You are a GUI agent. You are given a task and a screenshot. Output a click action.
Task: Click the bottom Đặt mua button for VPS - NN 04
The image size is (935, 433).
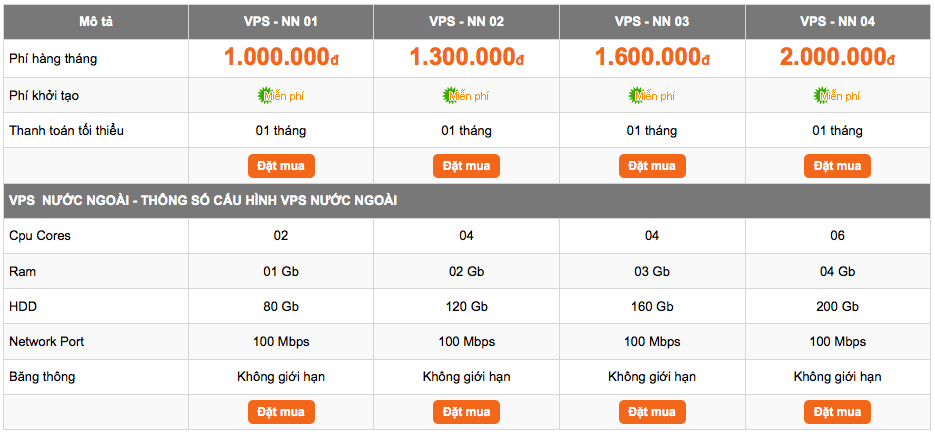[837, 412]
